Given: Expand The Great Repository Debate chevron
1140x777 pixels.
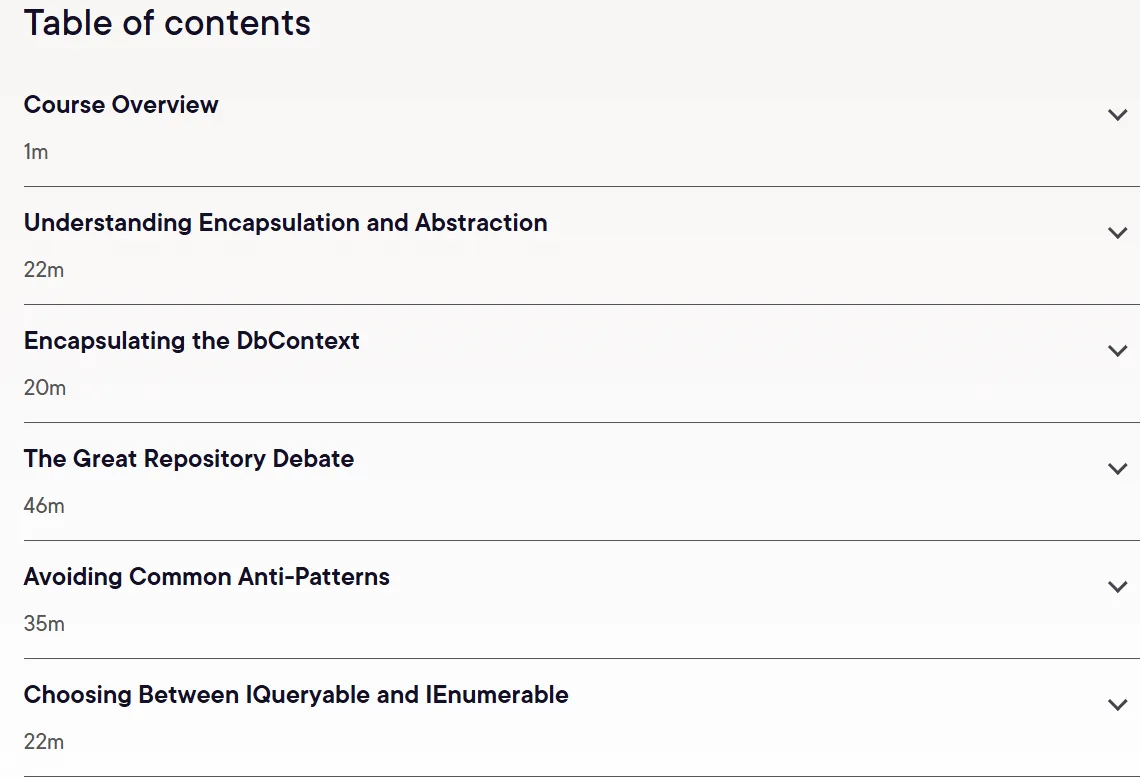Looking at the screenshot, I should point(1117,469).
